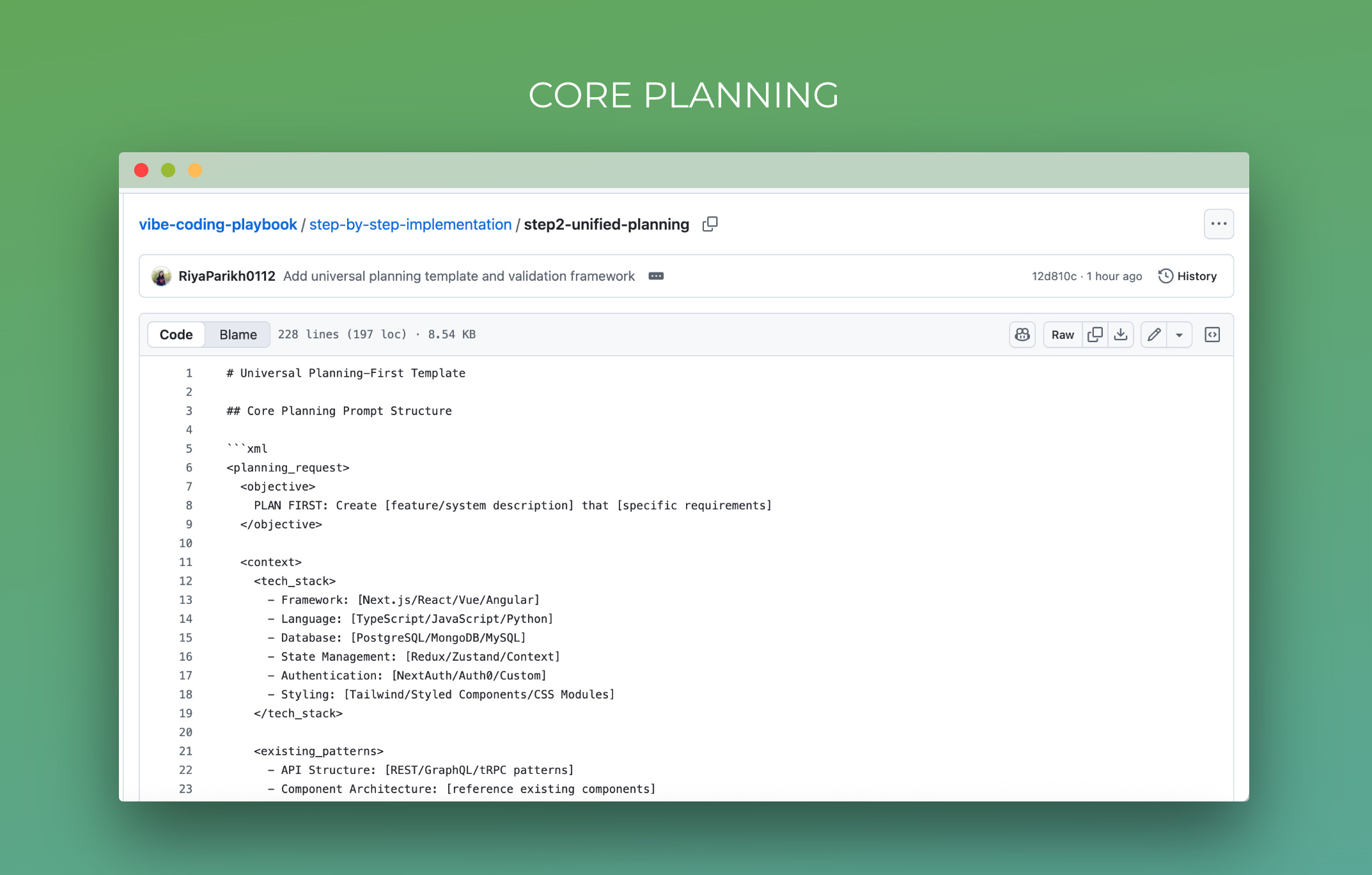Open vibe-coding-playbook repository link
This screenshot has height=875, width=1372.
tap(217, 225)
